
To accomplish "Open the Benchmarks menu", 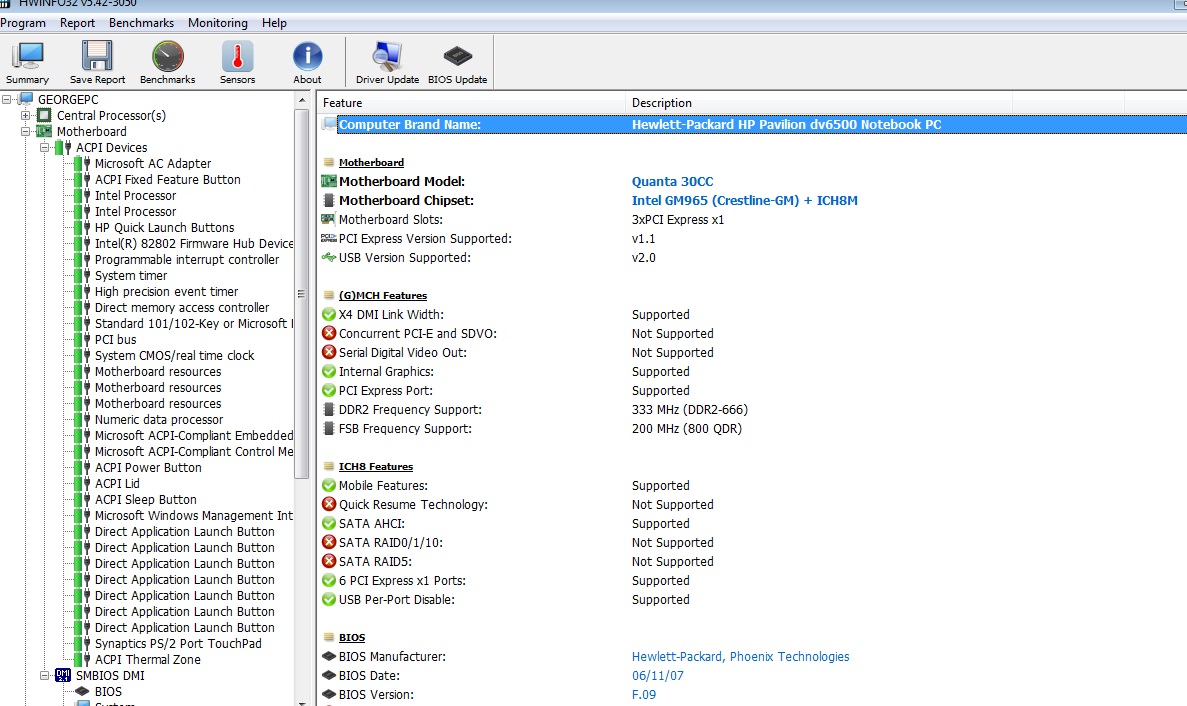I will (142, 23).
